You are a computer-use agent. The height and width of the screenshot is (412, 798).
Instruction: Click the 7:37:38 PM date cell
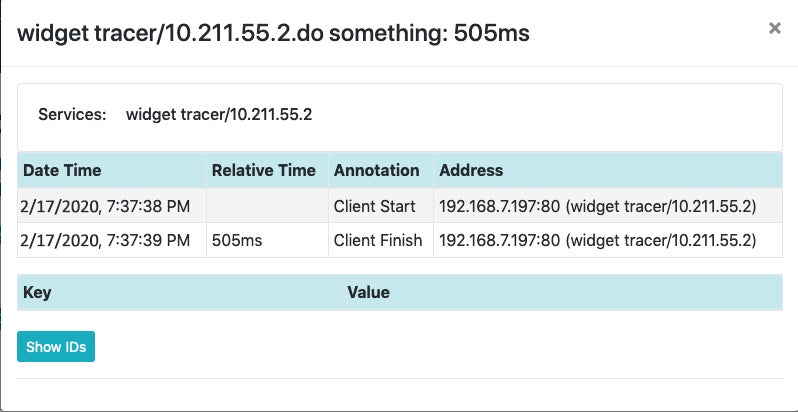pyautogui.click(x=104, y=206)
